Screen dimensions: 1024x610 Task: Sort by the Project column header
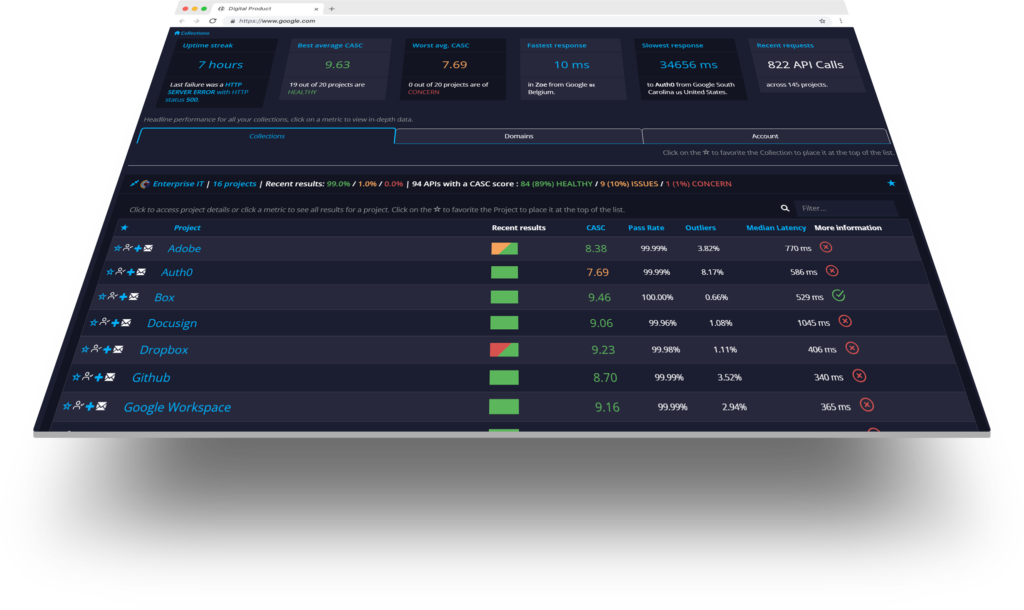(187, 228)
